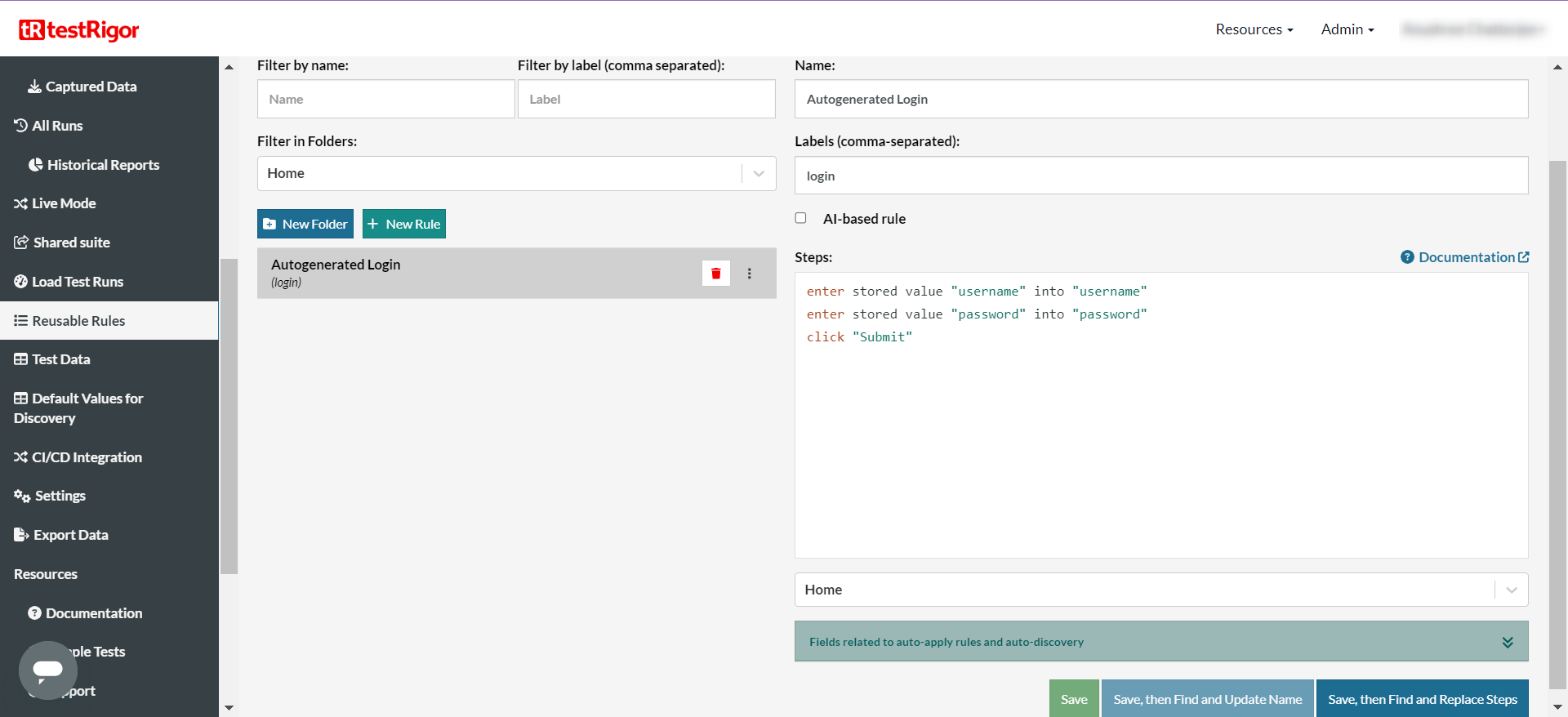Open the chat support bubble icon
The height and width of the screenshot is (717, 1568).
pyautogui.click(x=48, y=670)
